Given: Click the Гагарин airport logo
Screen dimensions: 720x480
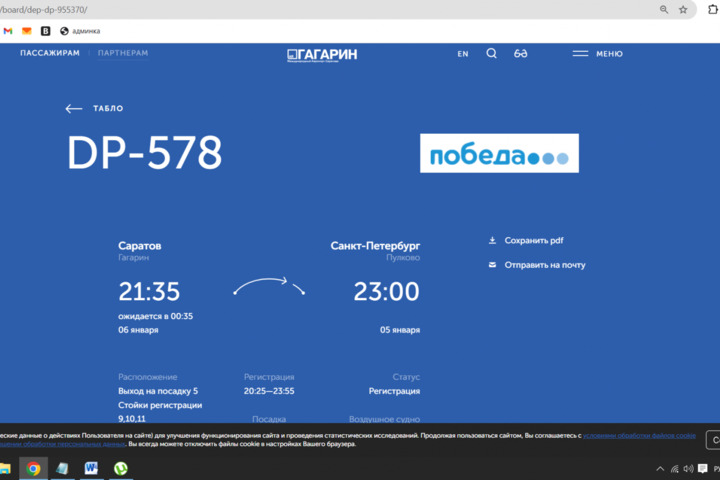Looking at the screenshot, I should click(x=322, y=54).
